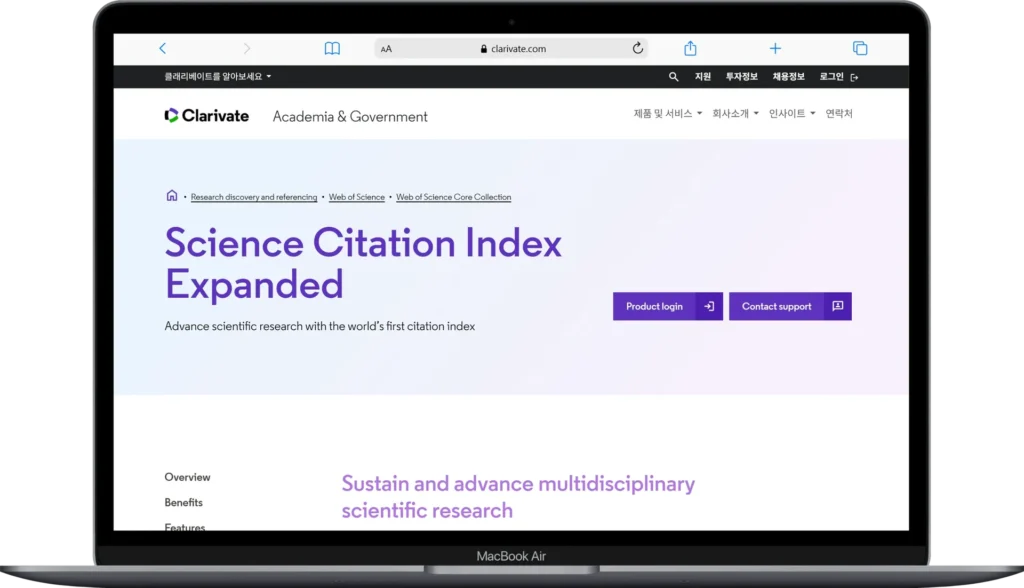Image resolution: width=1024 pixels, height=588 pixels.
Task: Go to home via breadcrumb house icon
Action: pyautogui.click(x=172, y=195)
